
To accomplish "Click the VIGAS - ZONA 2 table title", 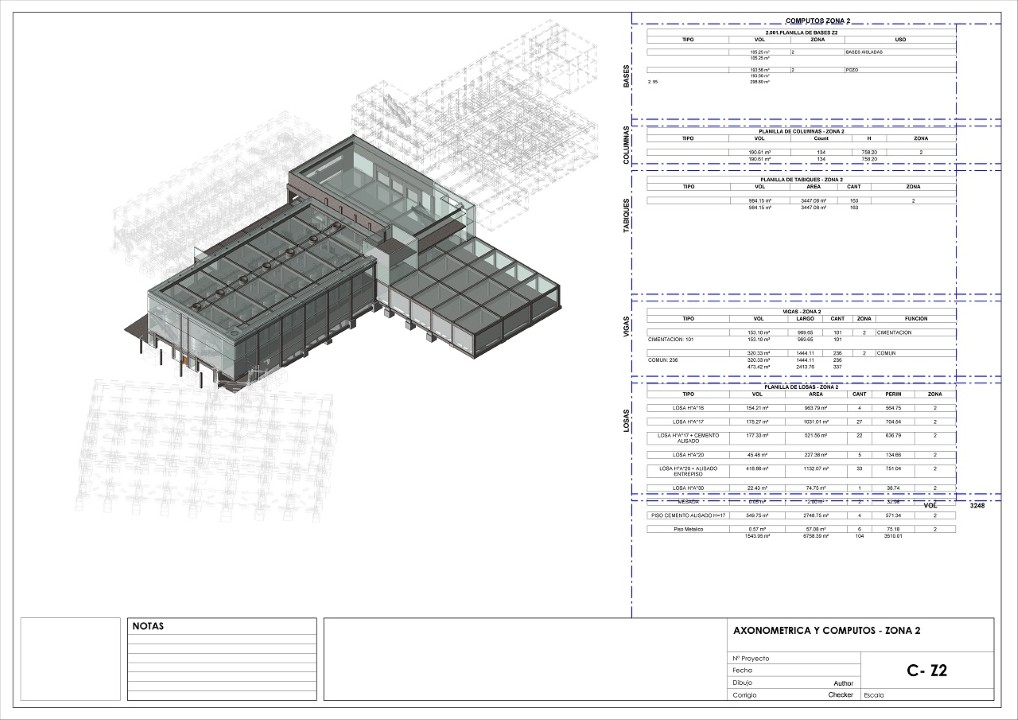I will pyautogui.click(x=801, y=311).
